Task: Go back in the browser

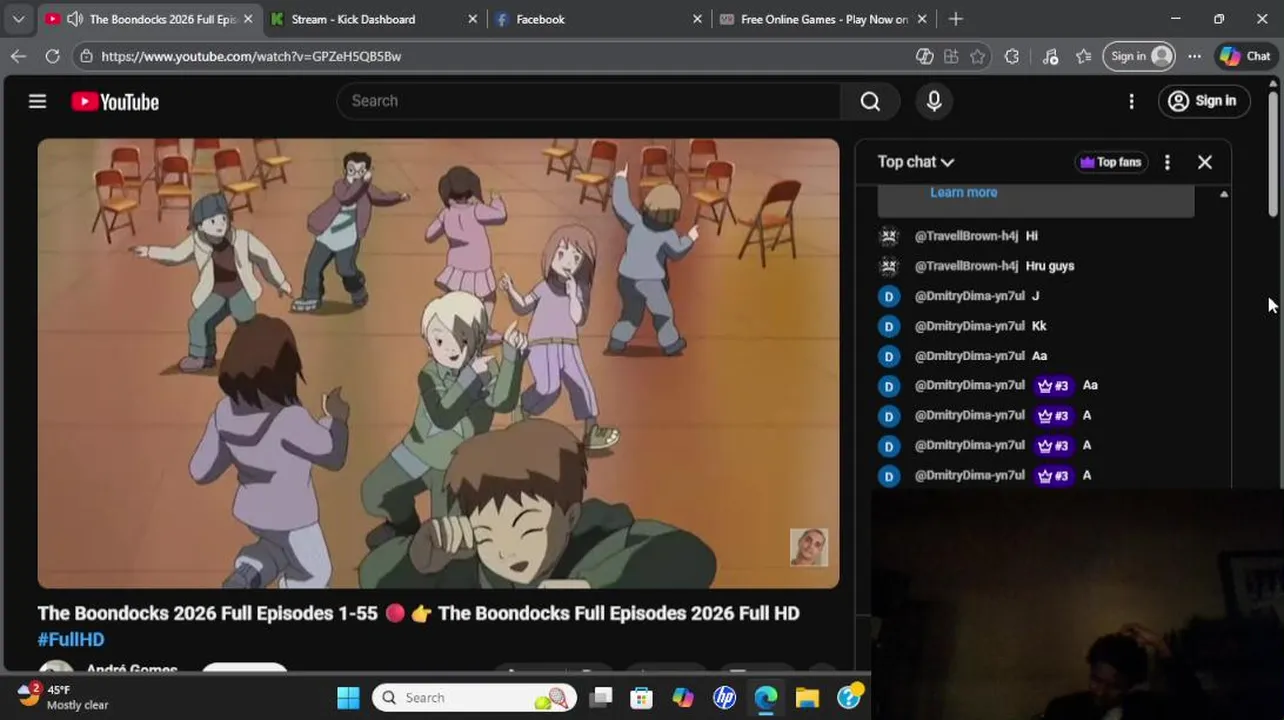Action: click(18, 56)
